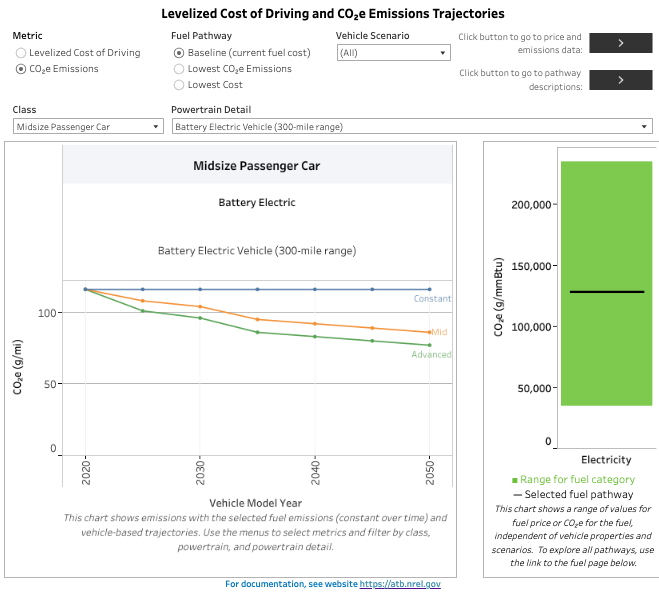Click the orange Mid scenario label
The width and height of the screenshot is (659, 600).
click(439, 331)
